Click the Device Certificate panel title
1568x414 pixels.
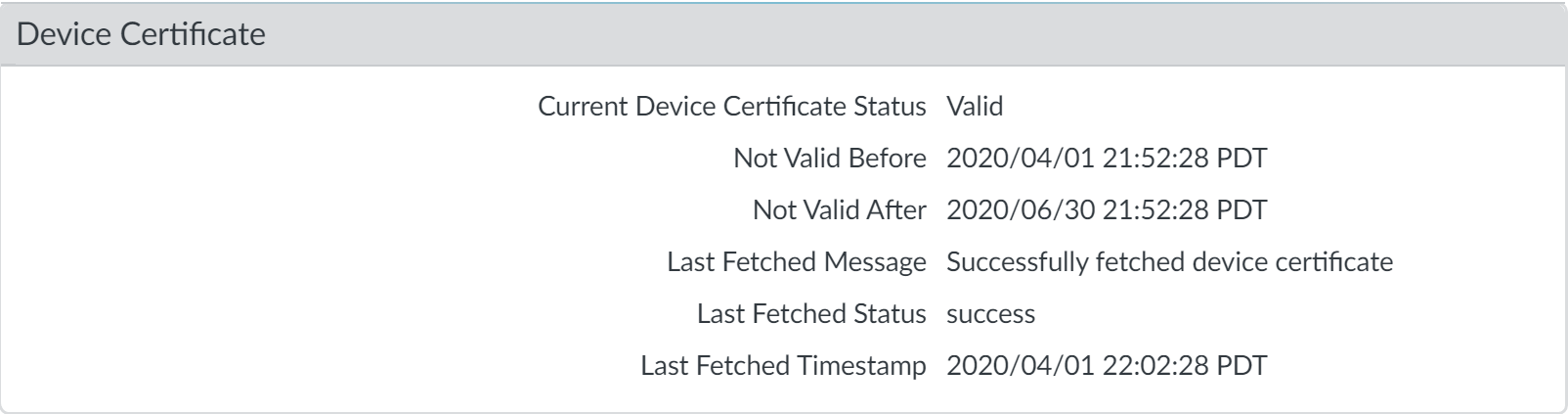[141, 34]
